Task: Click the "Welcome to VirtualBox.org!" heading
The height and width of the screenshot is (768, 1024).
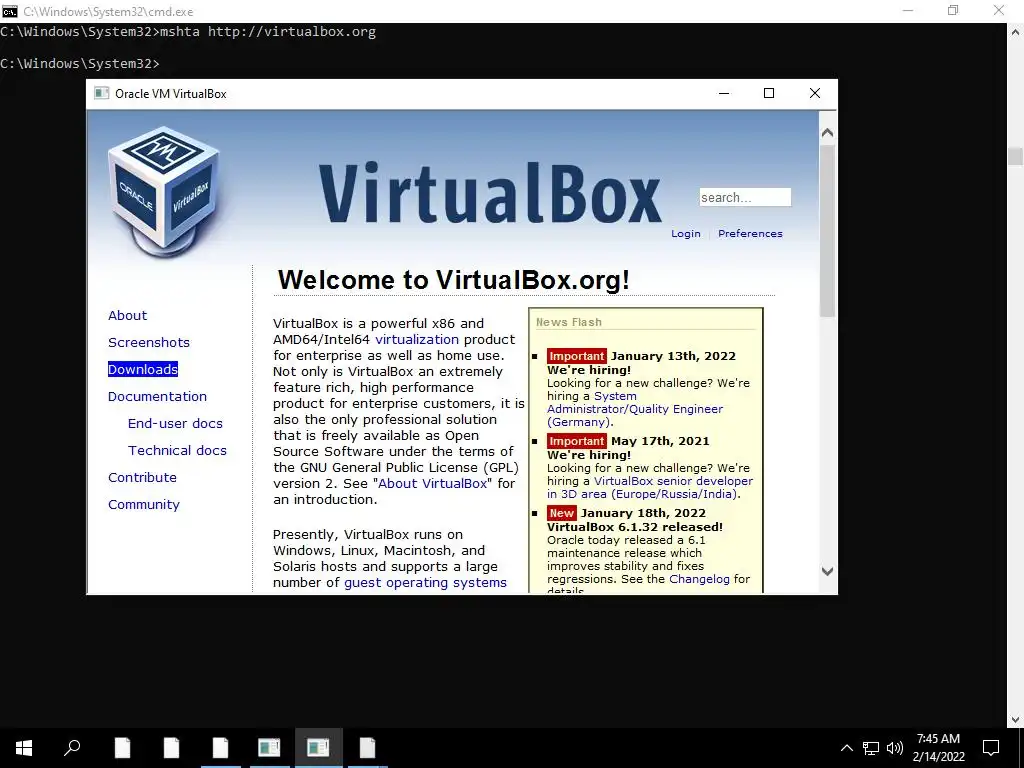Action: [454, 280]
